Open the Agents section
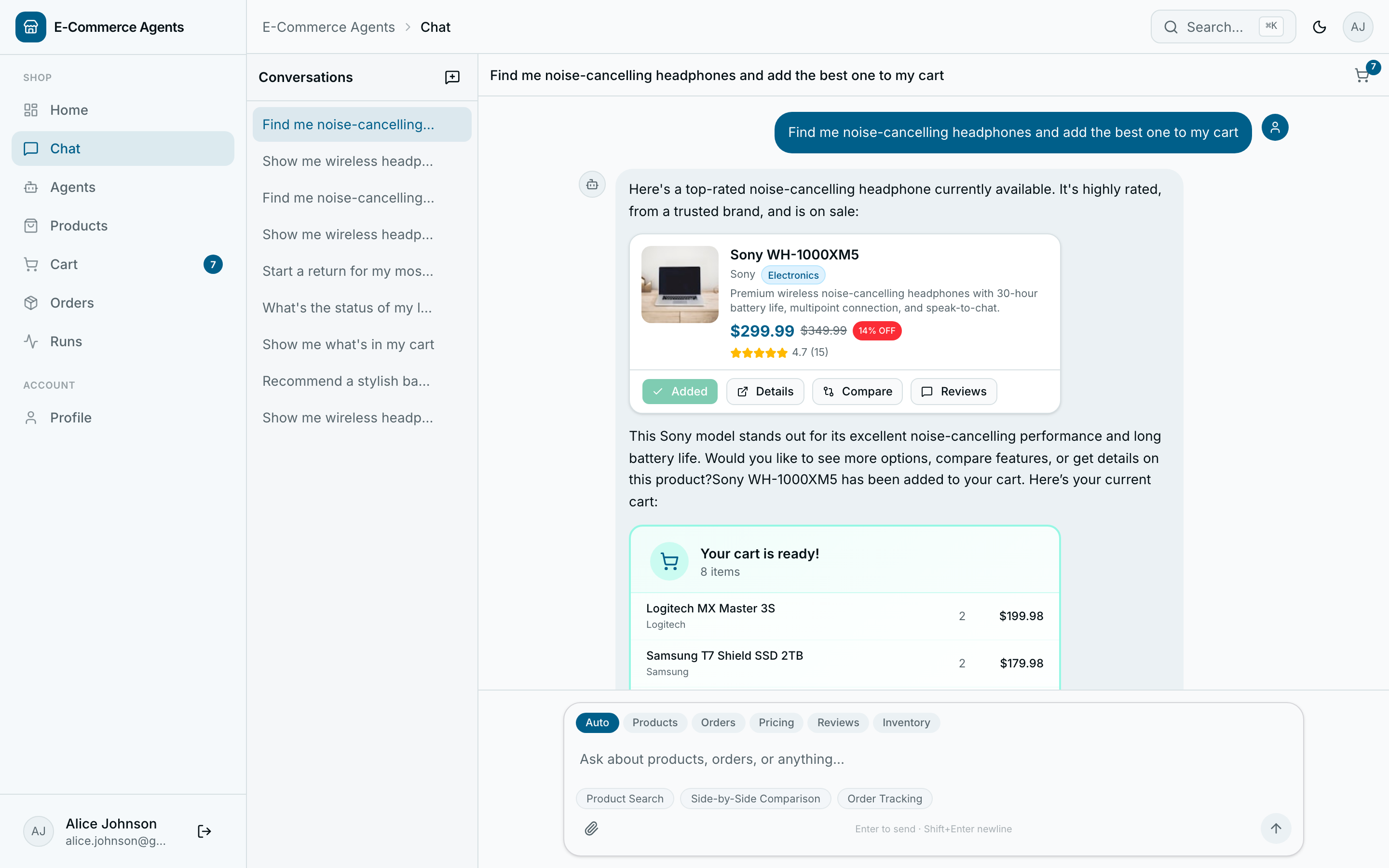 tap(123, 187)
